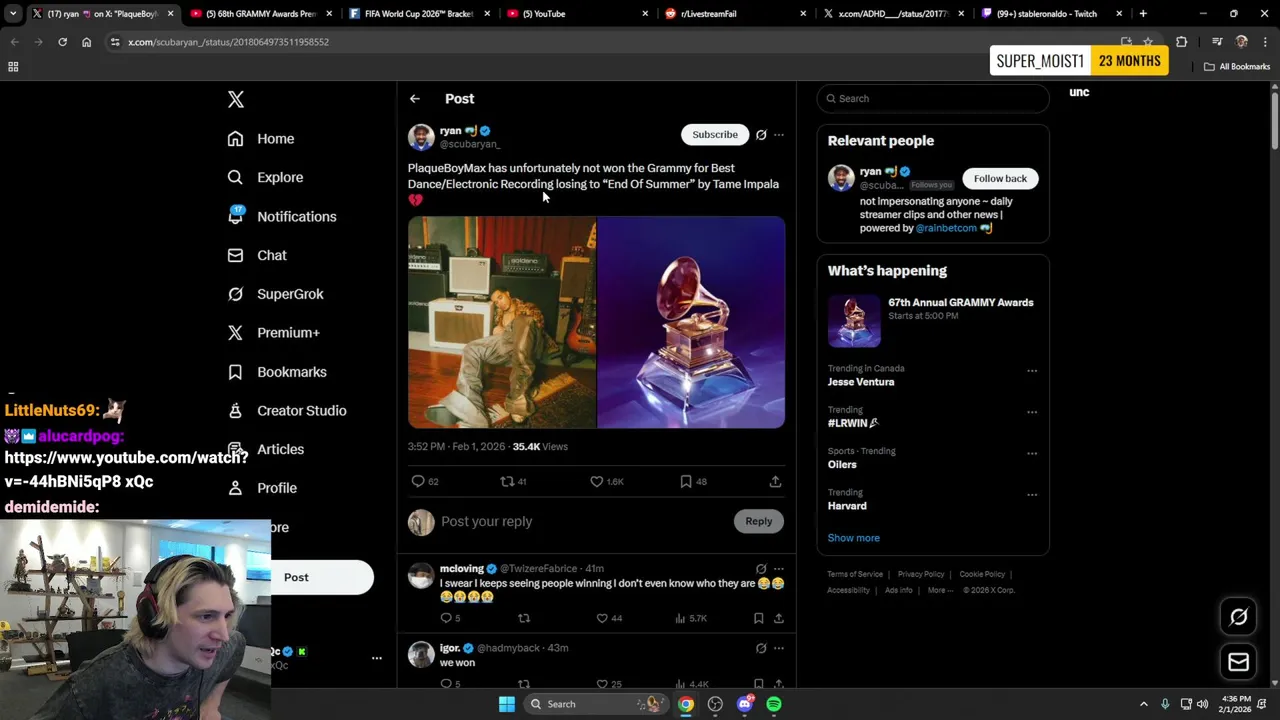Open All Bookmarks folder
1280x720 pixels.
click(1237, 67)
